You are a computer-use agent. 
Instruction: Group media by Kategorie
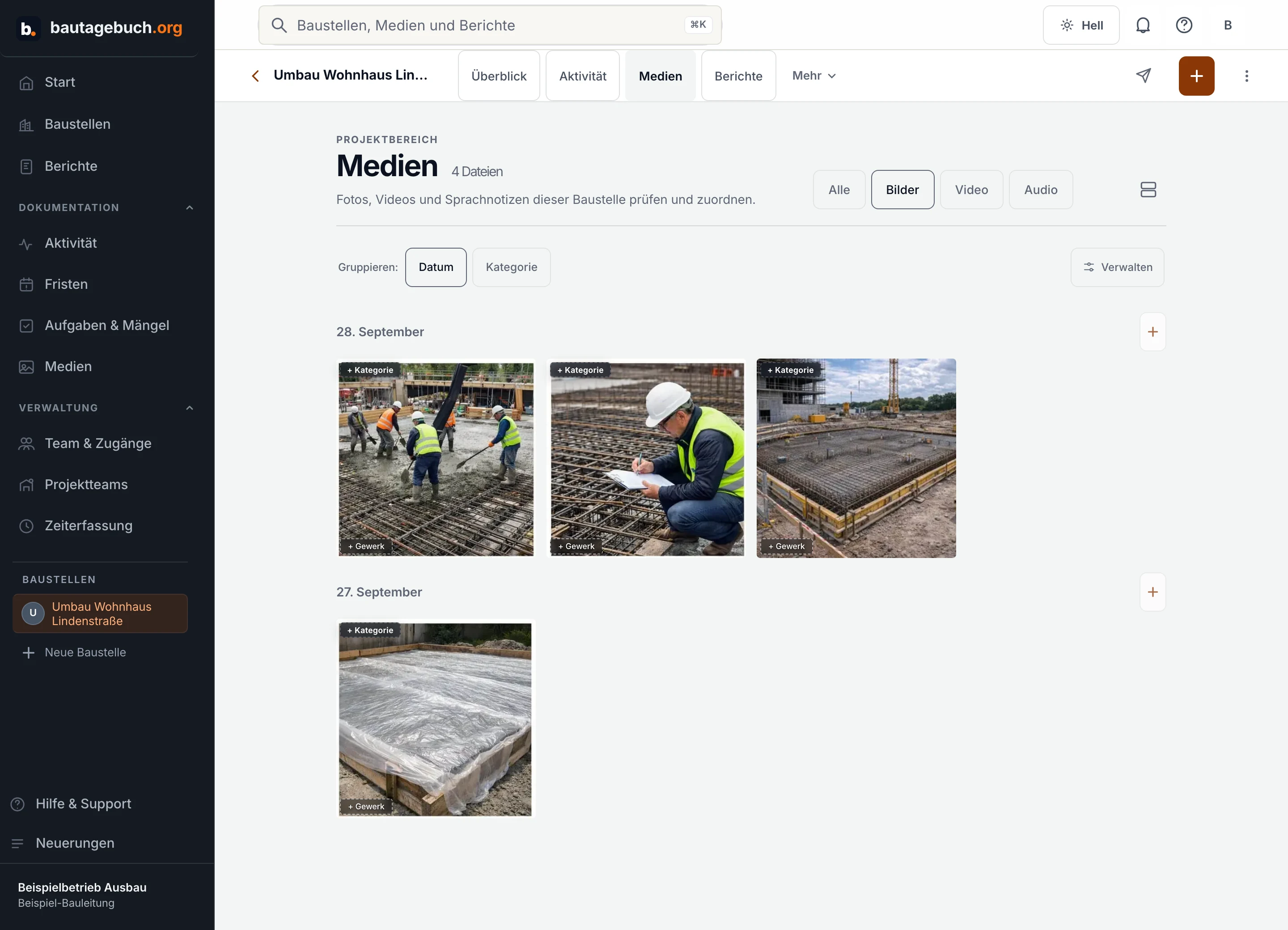(x=511, y=267)
